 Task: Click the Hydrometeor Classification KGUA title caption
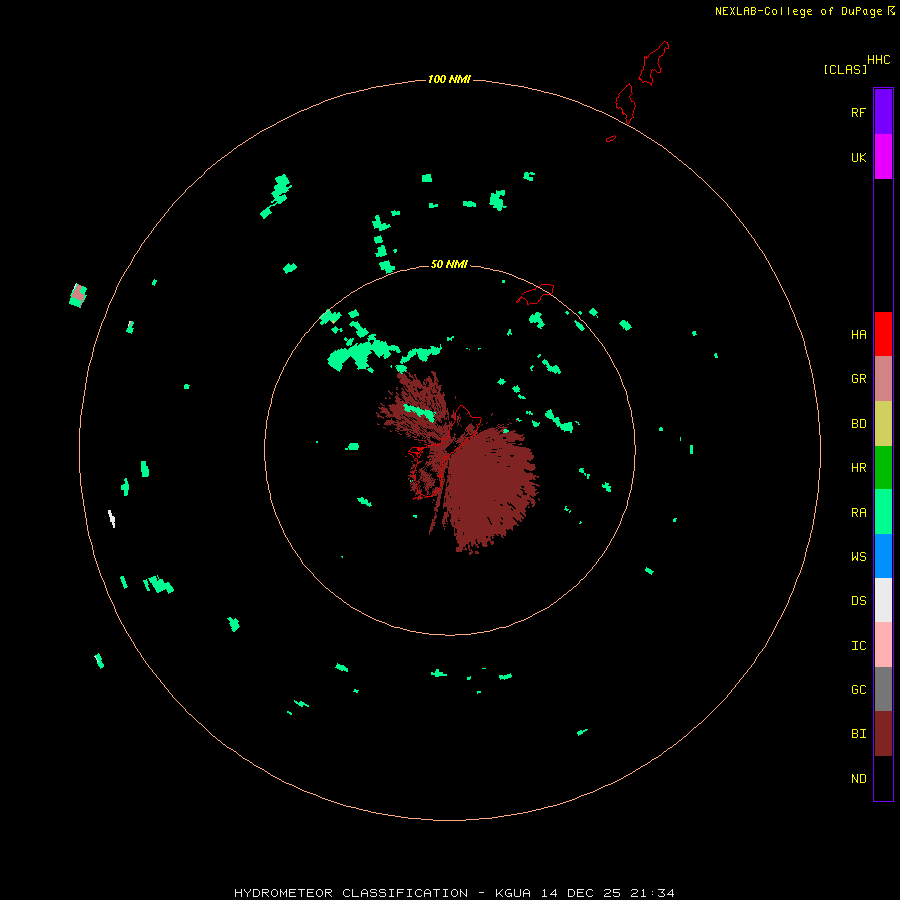click(x=454, y=893)
